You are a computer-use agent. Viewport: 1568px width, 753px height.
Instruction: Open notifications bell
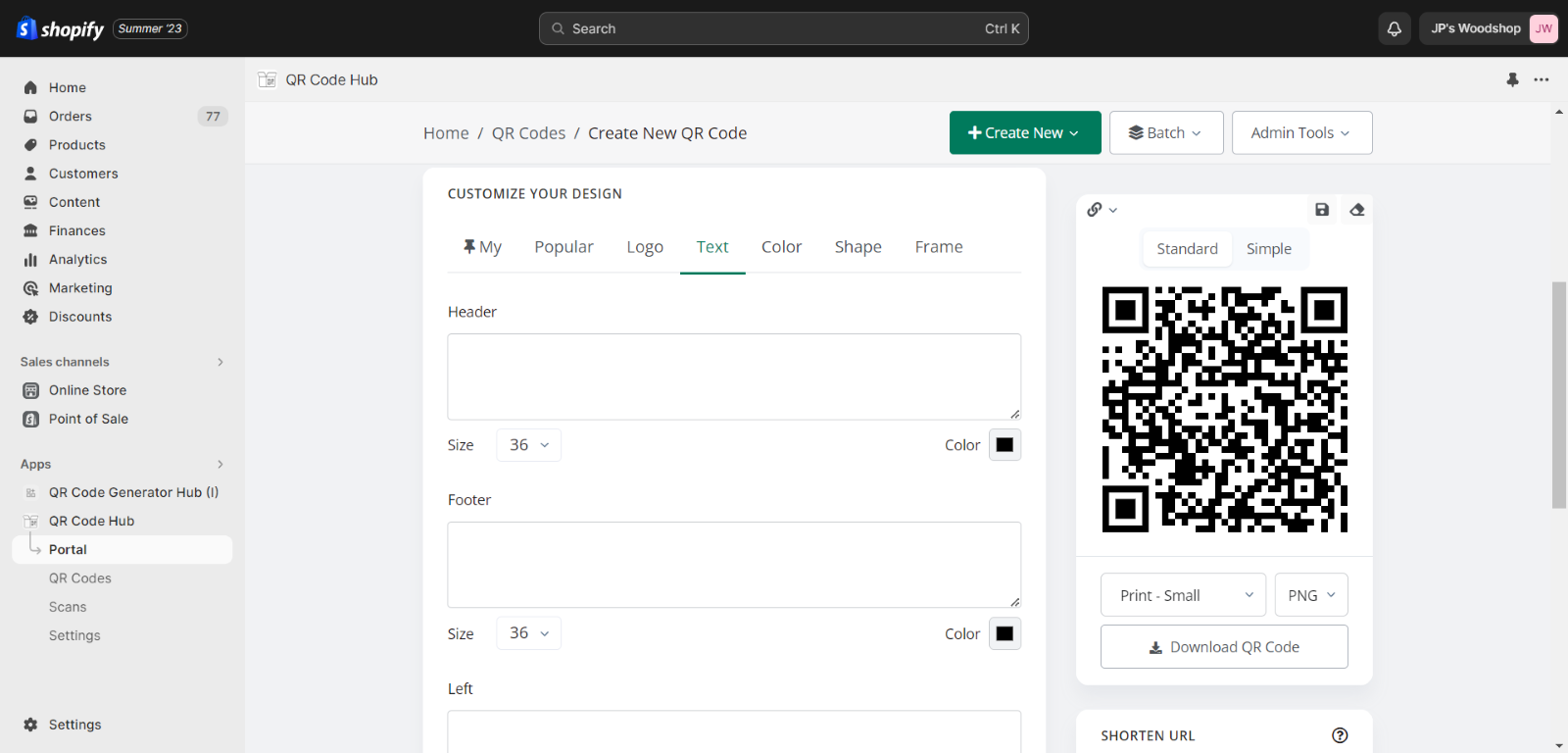tap(1395, 28)
